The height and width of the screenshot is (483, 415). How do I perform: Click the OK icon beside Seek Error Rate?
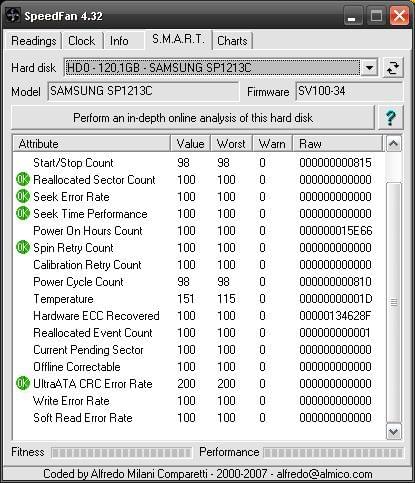(x=23, y=196)
